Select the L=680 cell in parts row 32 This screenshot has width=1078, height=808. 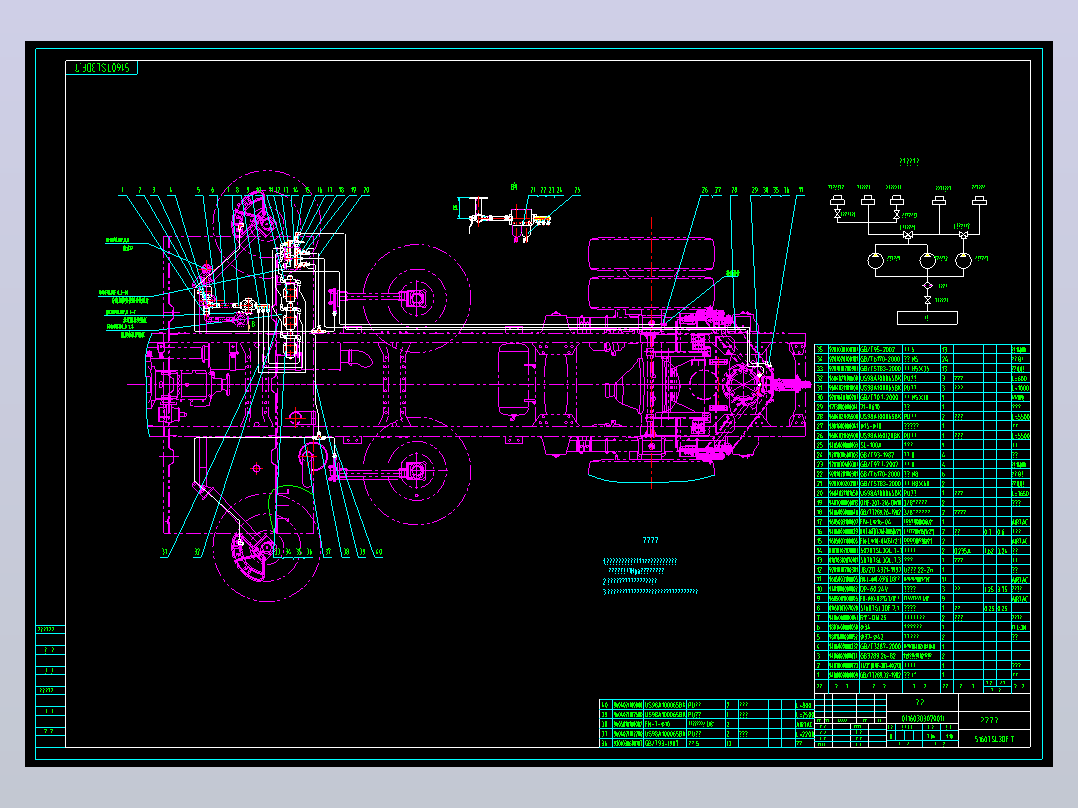[x=1020, y=378]
